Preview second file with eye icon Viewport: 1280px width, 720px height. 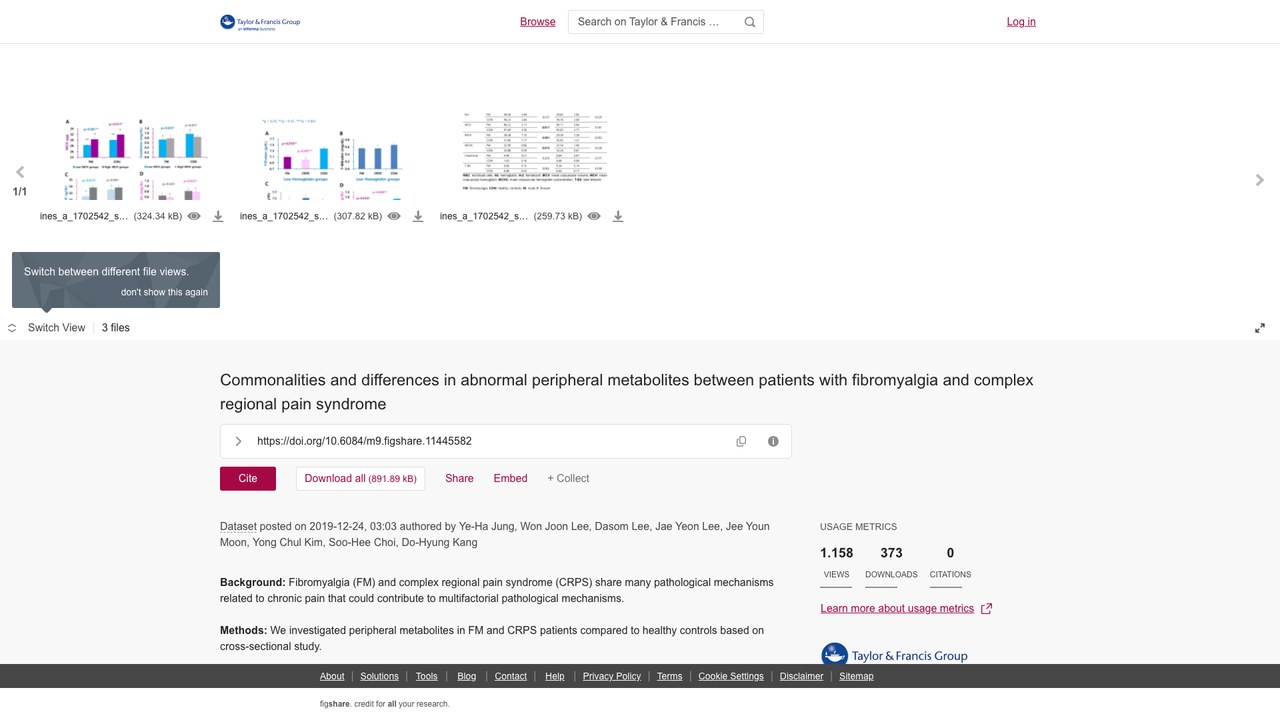tap(394, 216)
